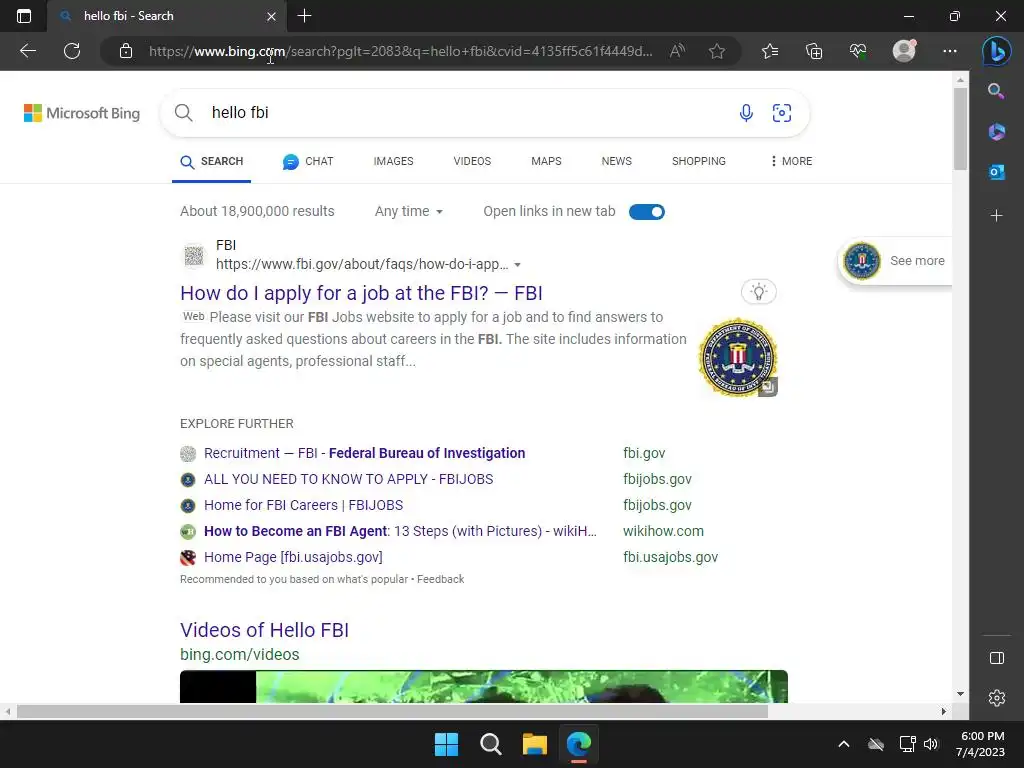Open Microsoft 365 sidebar icon
The height and width of the screenshot is (768, 1024).
[x=997, y=132]
